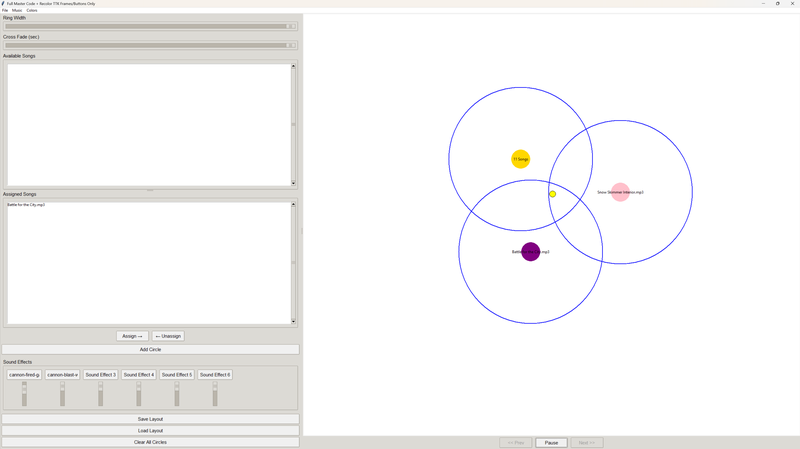Click the Clear All Circles button

tap(150, 442)
